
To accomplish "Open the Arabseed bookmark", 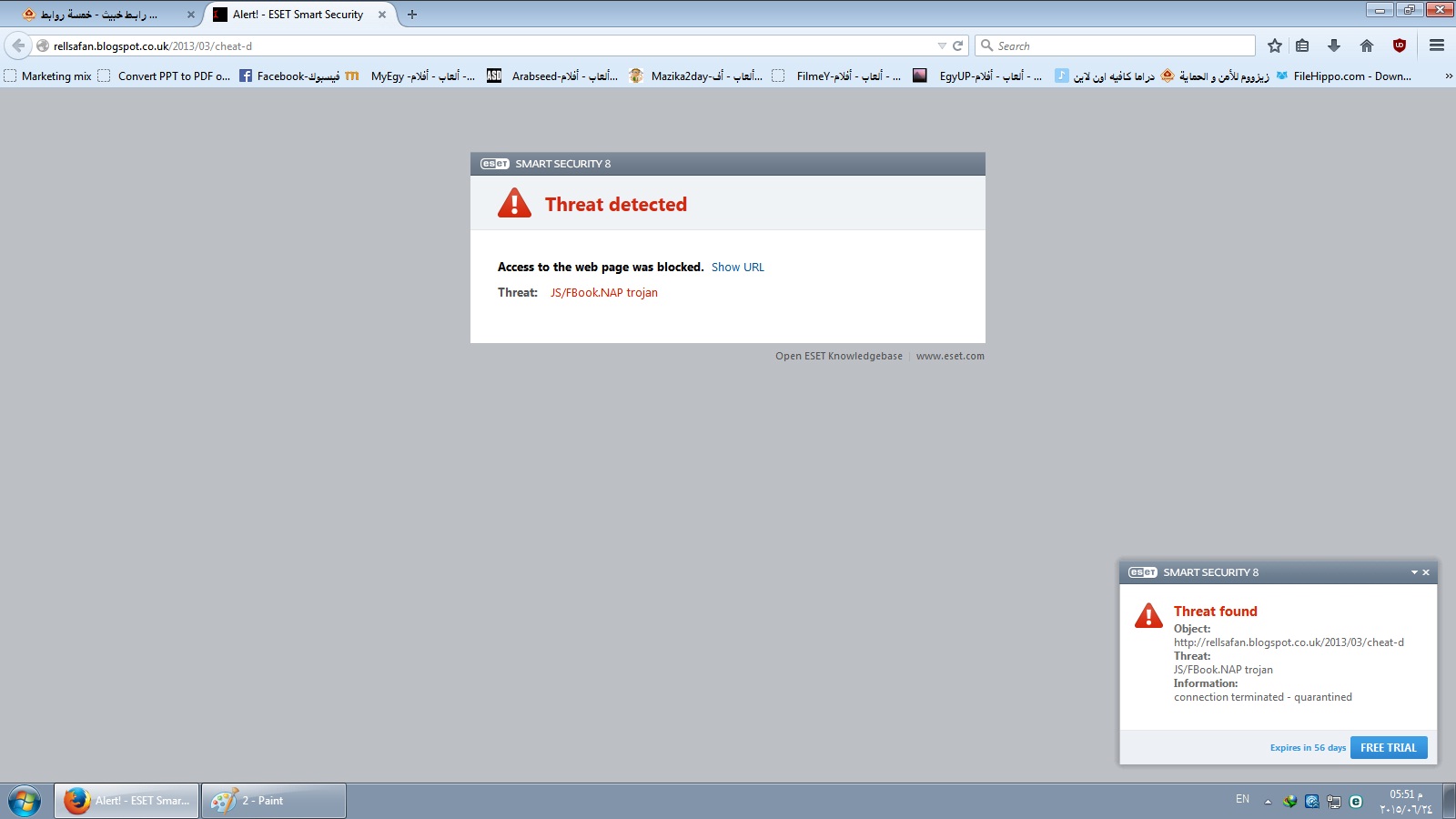I will point(552,76).
